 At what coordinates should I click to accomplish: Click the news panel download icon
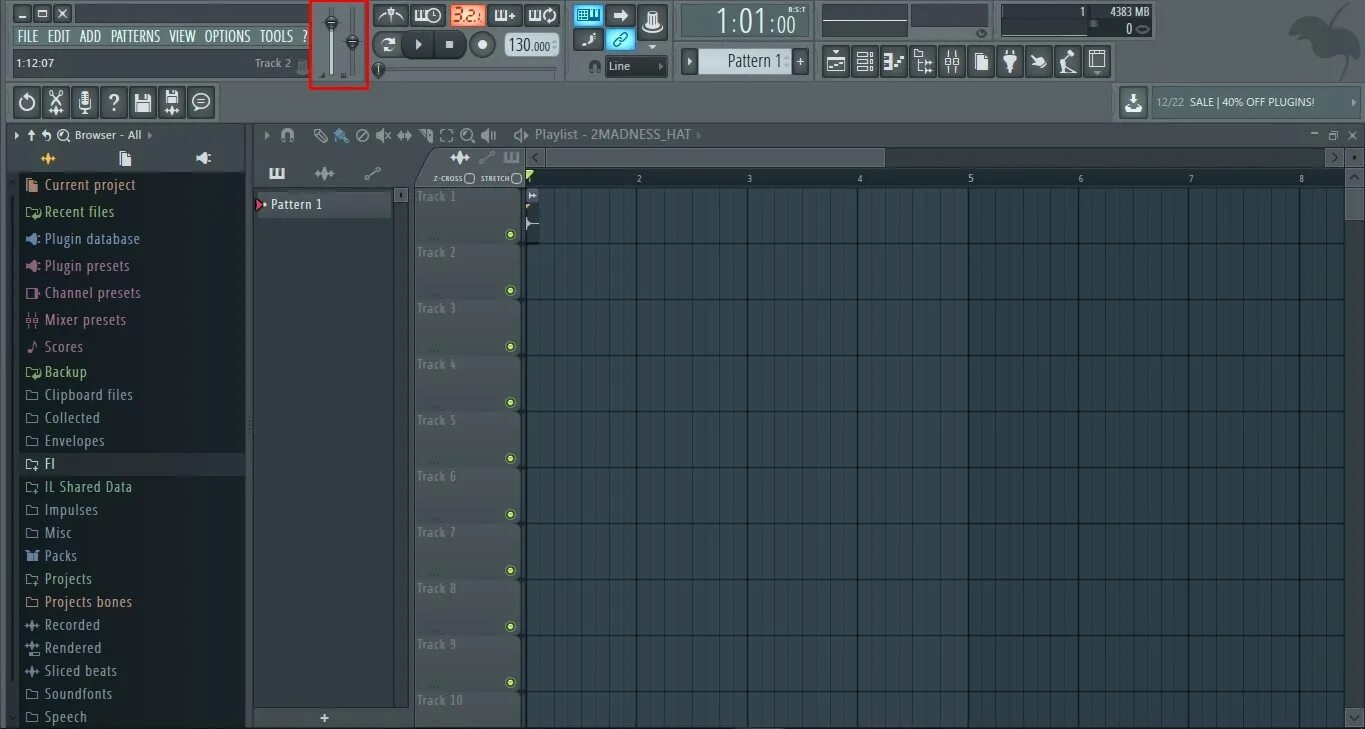pyautogui.click(x=1133, y=102)
